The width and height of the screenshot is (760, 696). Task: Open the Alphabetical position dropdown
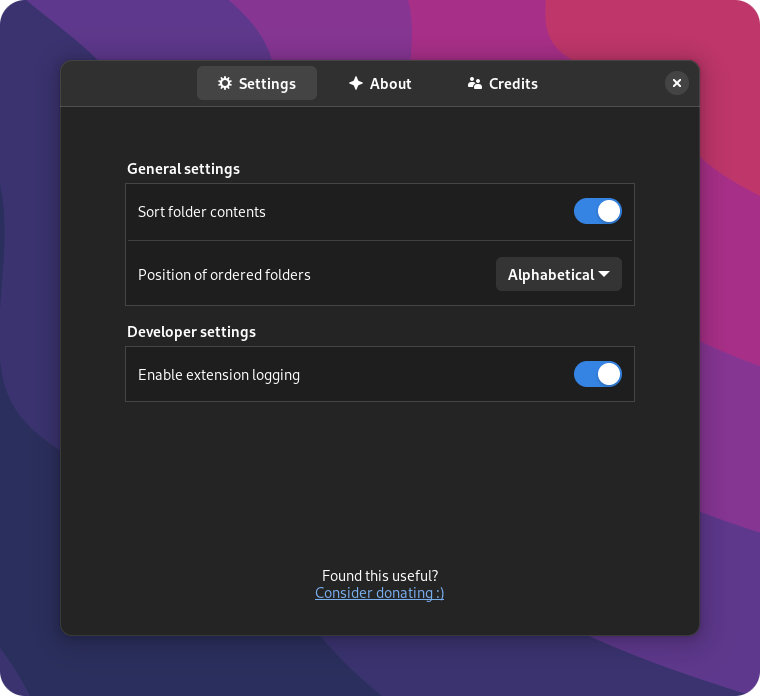558,274
